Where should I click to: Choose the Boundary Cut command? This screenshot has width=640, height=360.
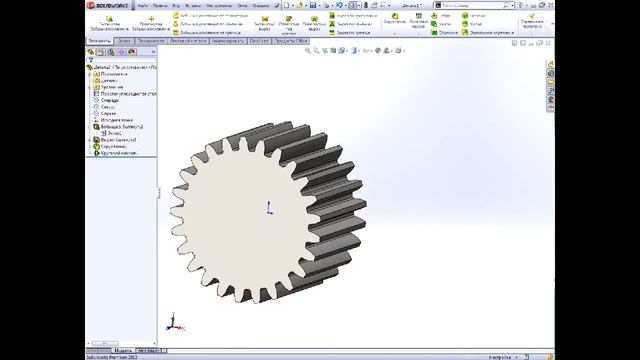click(350, 32)
